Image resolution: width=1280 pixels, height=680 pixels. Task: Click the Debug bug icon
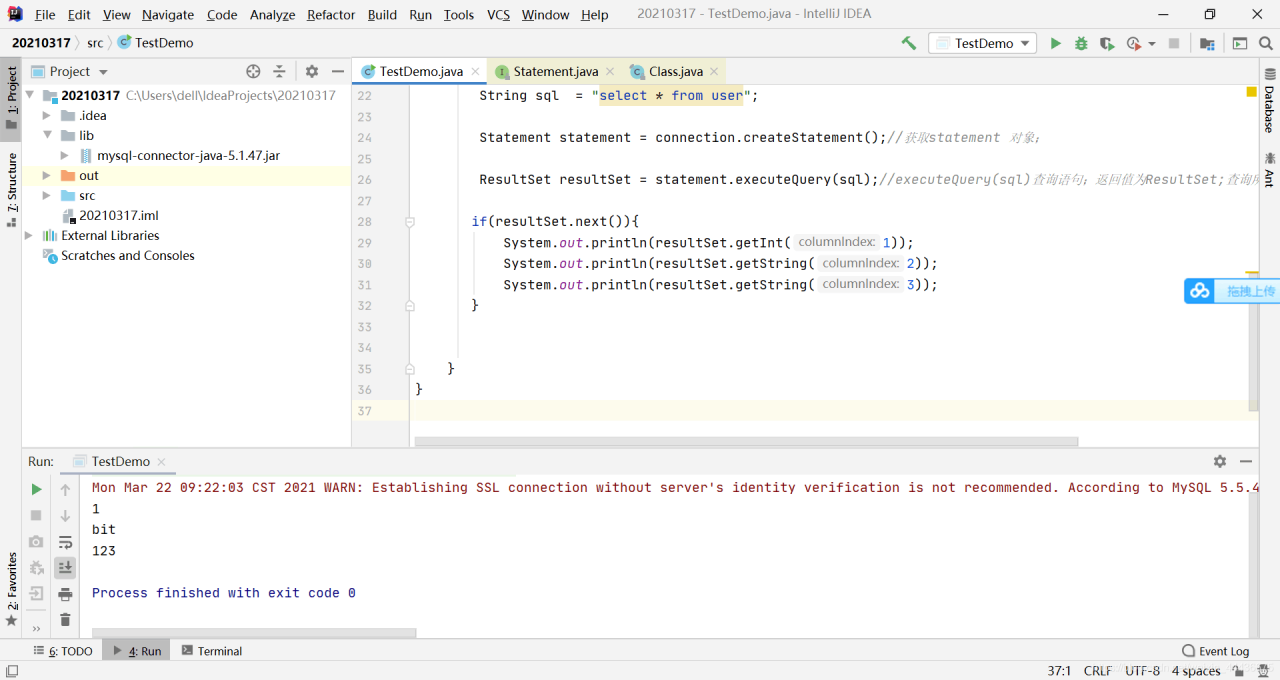1081,43
